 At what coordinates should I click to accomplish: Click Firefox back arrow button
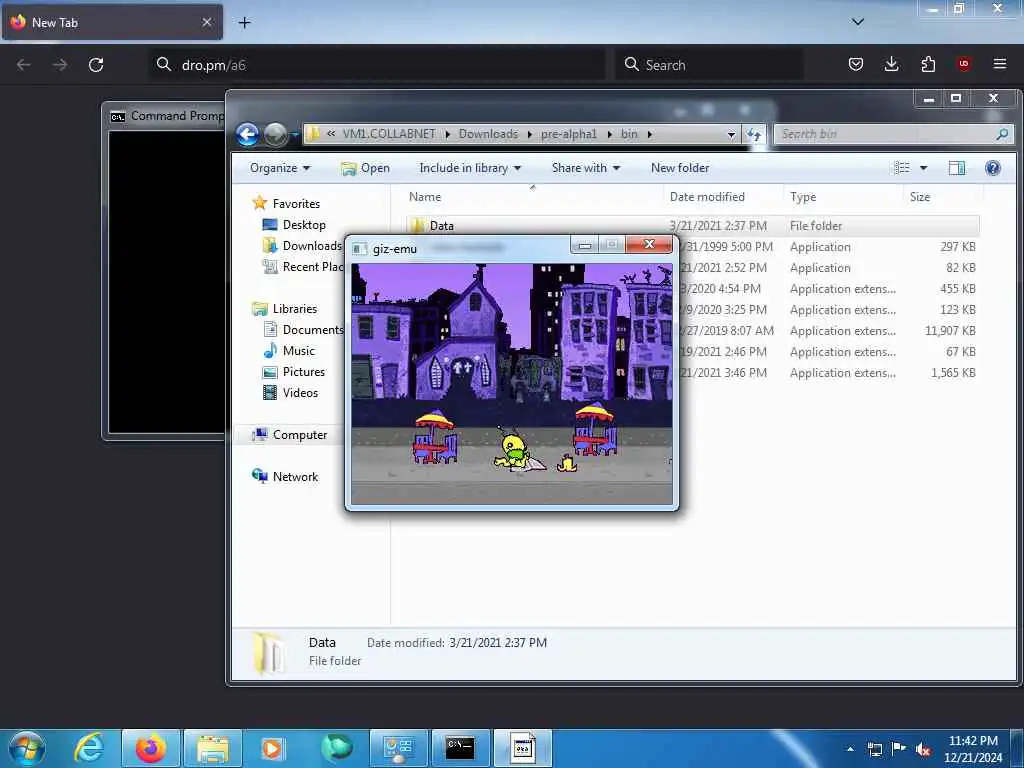coord(24,65)
